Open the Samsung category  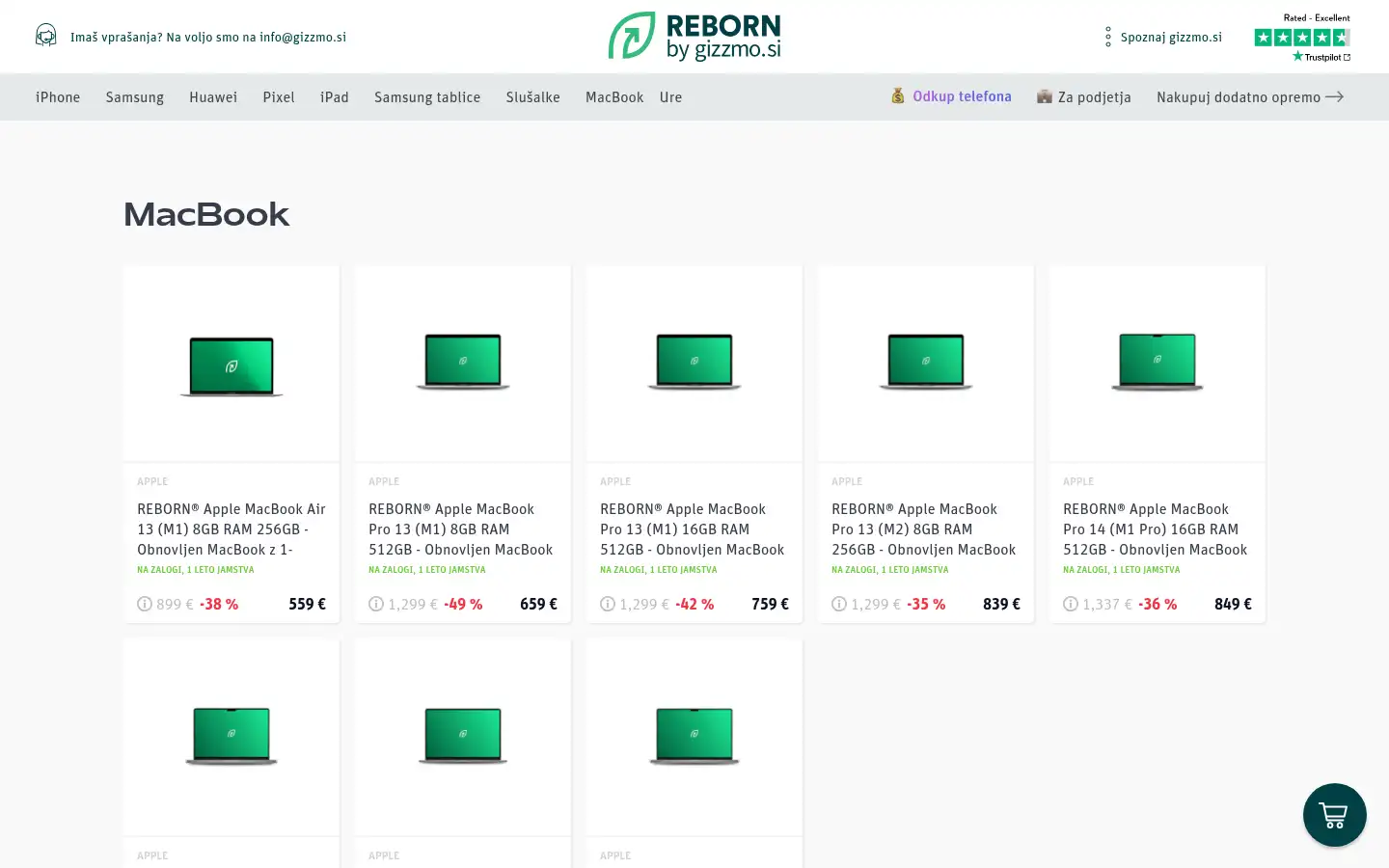click(135, 97)
